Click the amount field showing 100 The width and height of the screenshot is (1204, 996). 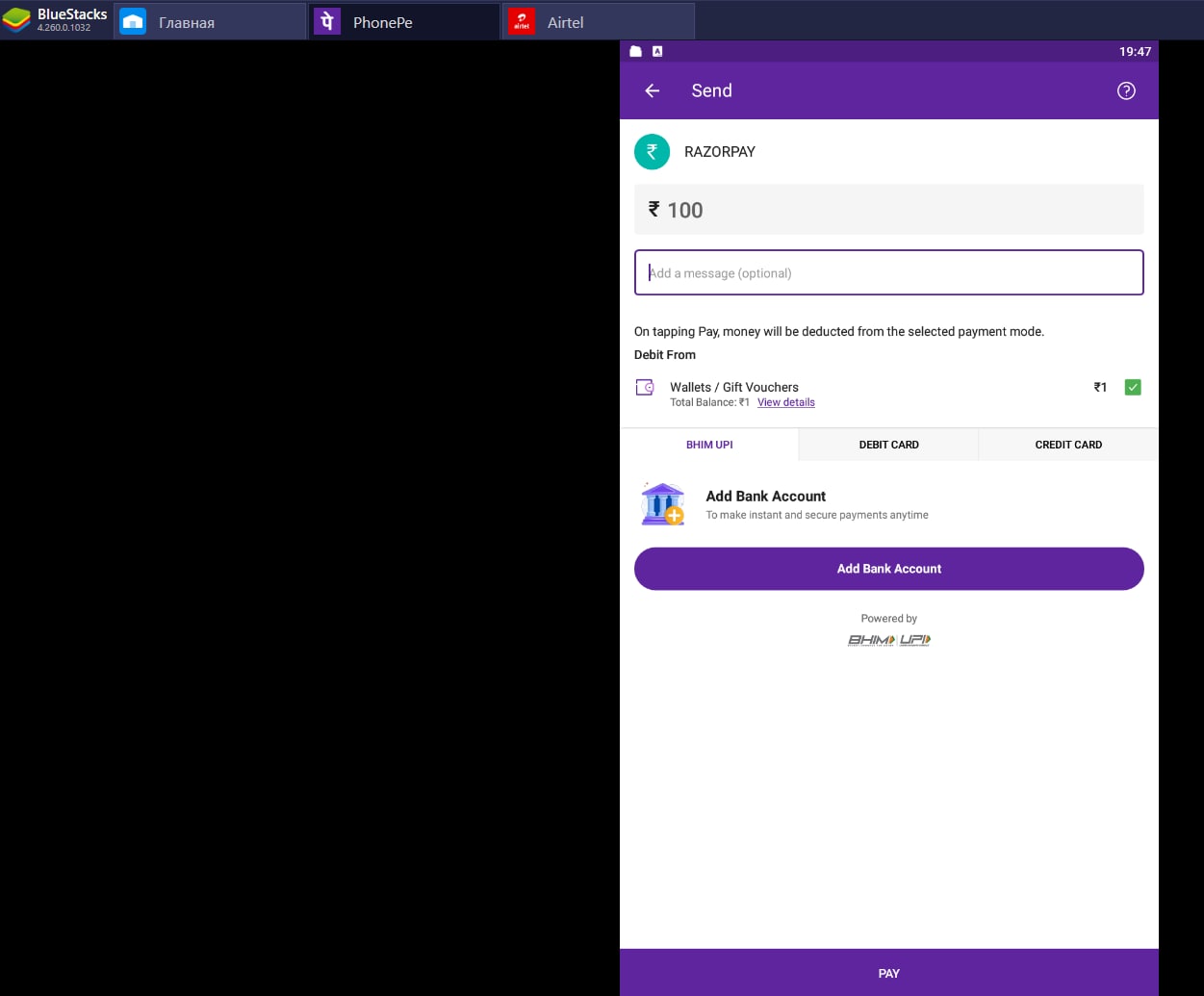pos(889,210)
